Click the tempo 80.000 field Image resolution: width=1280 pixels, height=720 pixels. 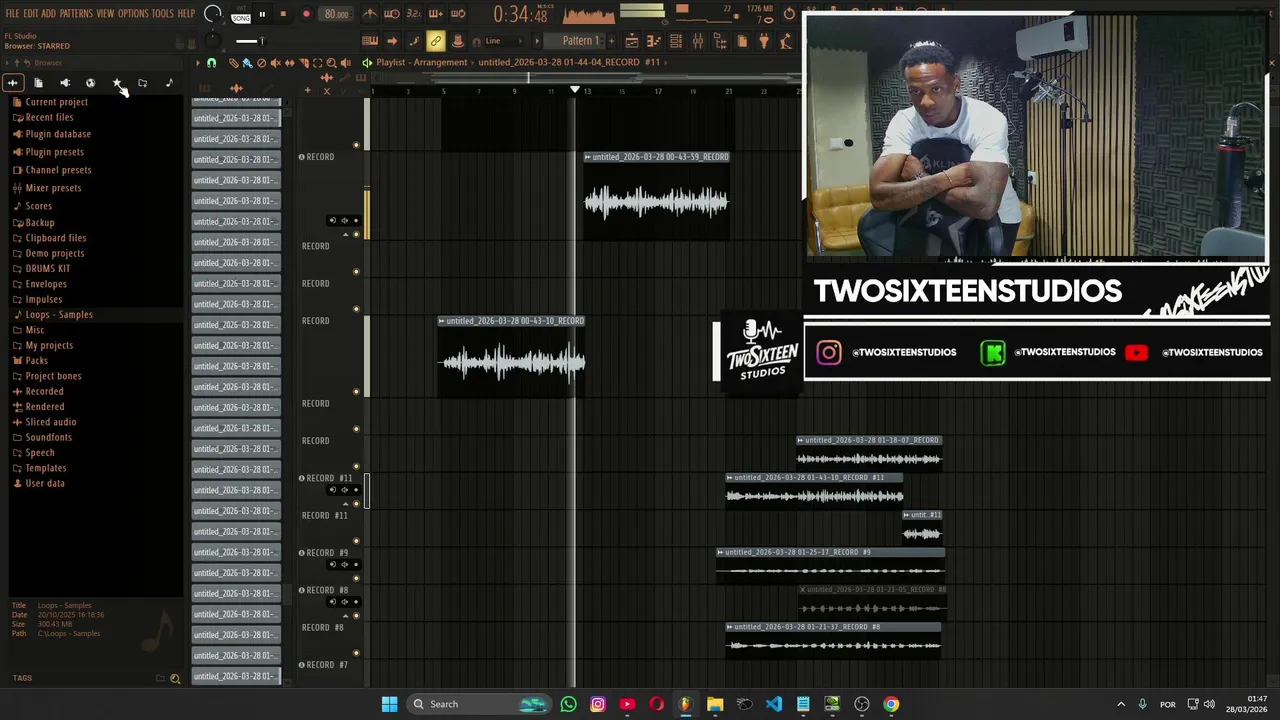click(x=336, y=14)
